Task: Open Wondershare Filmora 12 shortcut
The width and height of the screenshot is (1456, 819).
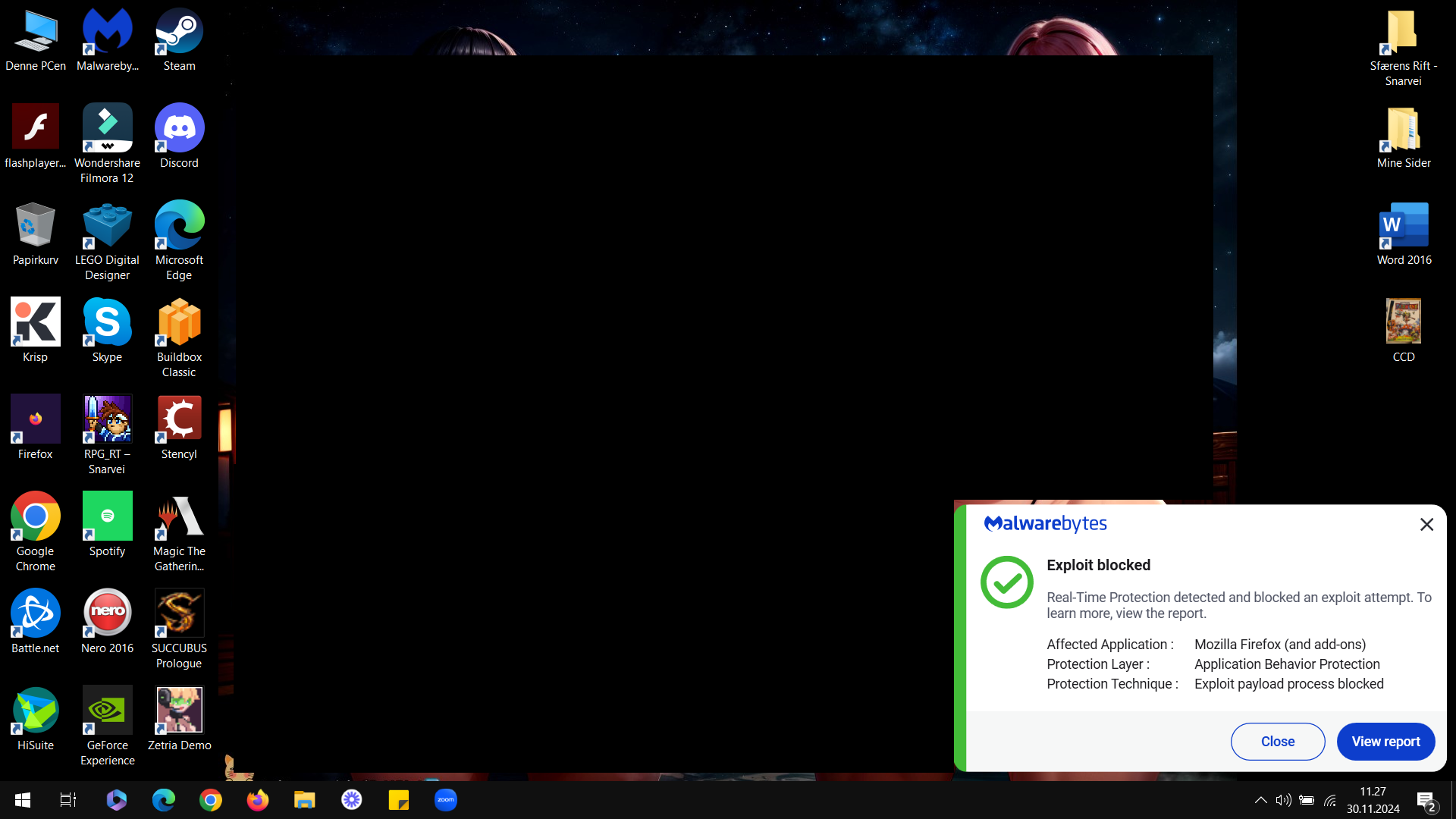Action: 107,144
